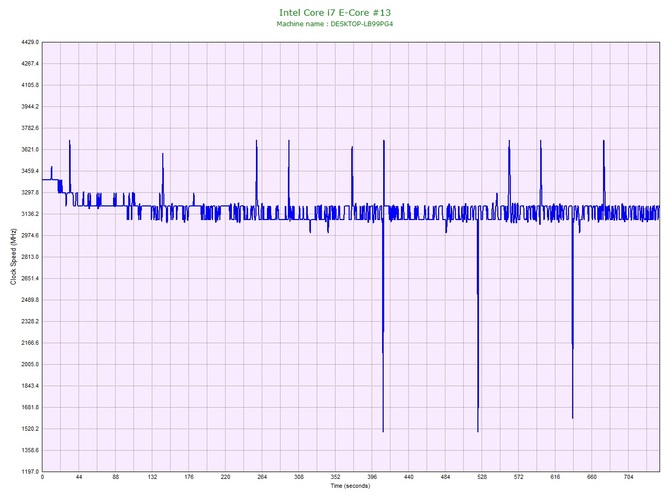The width and height of the screenshot is (670, 503).
Task: Click the 0 time axis tick label
Action: tap(42, 477)
